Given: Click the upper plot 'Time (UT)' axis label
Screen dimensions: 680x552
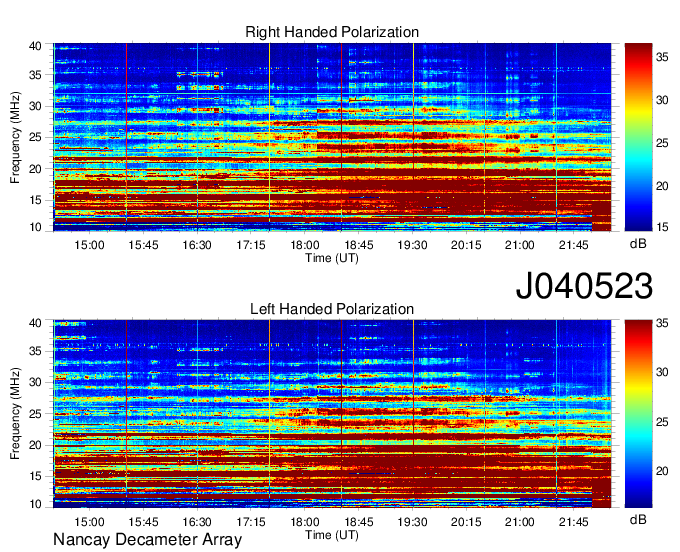Looking at the screenshot, I should [332, 258].
